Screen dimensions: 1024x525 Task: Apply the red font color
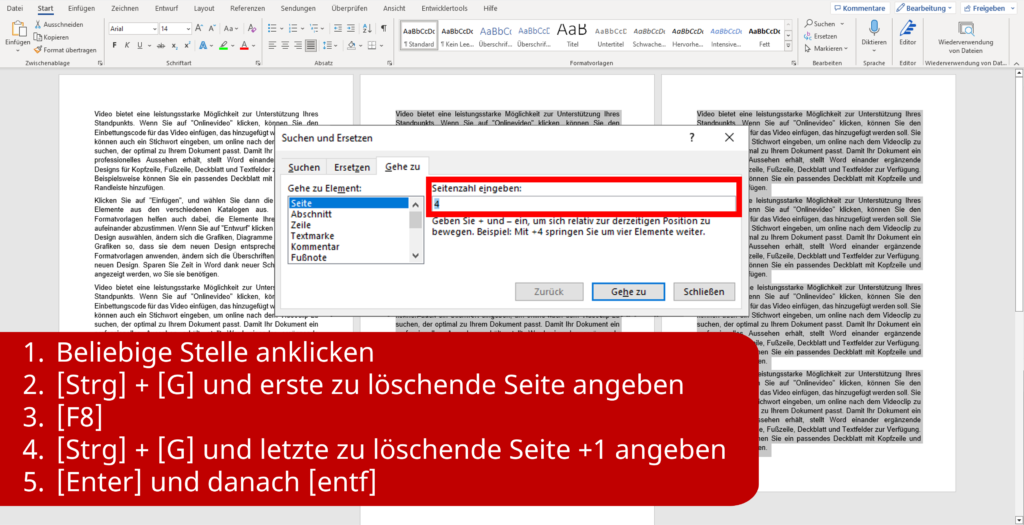point(244,46)
